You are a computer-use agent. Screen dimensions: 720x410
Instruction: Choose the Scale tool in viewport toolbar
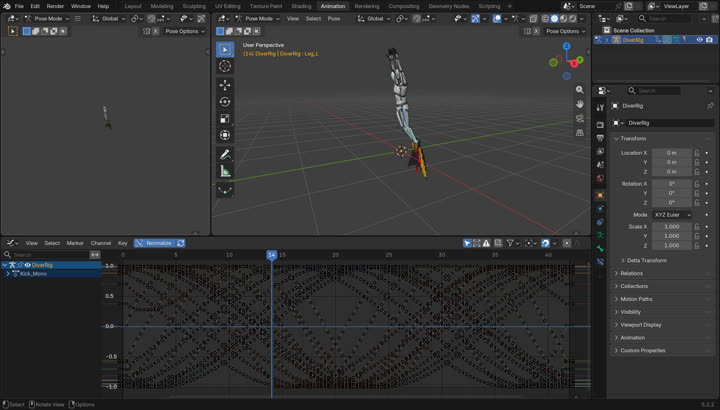point(225,118)
